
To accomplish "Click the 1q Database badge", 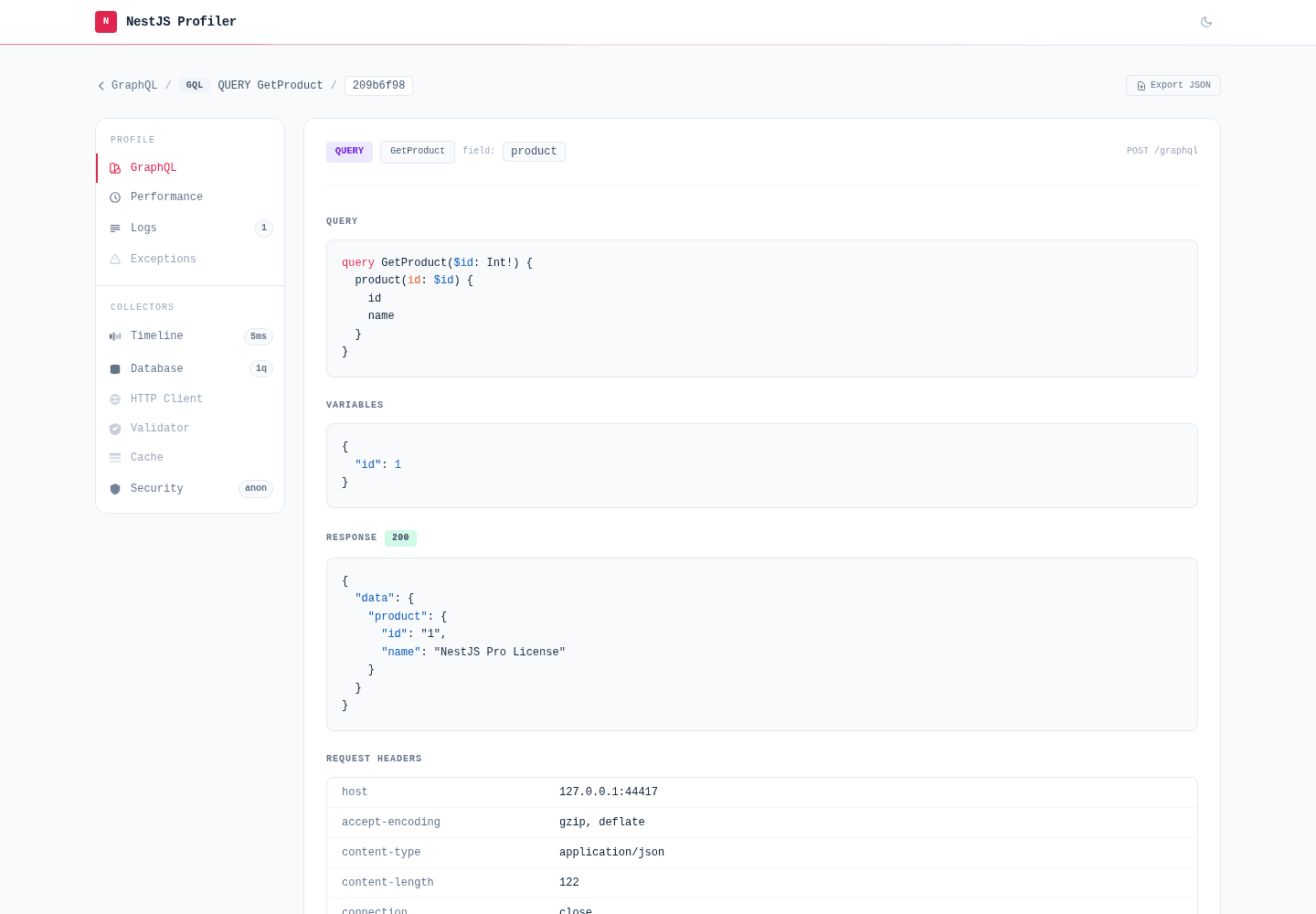I will [x=261, y=369].
